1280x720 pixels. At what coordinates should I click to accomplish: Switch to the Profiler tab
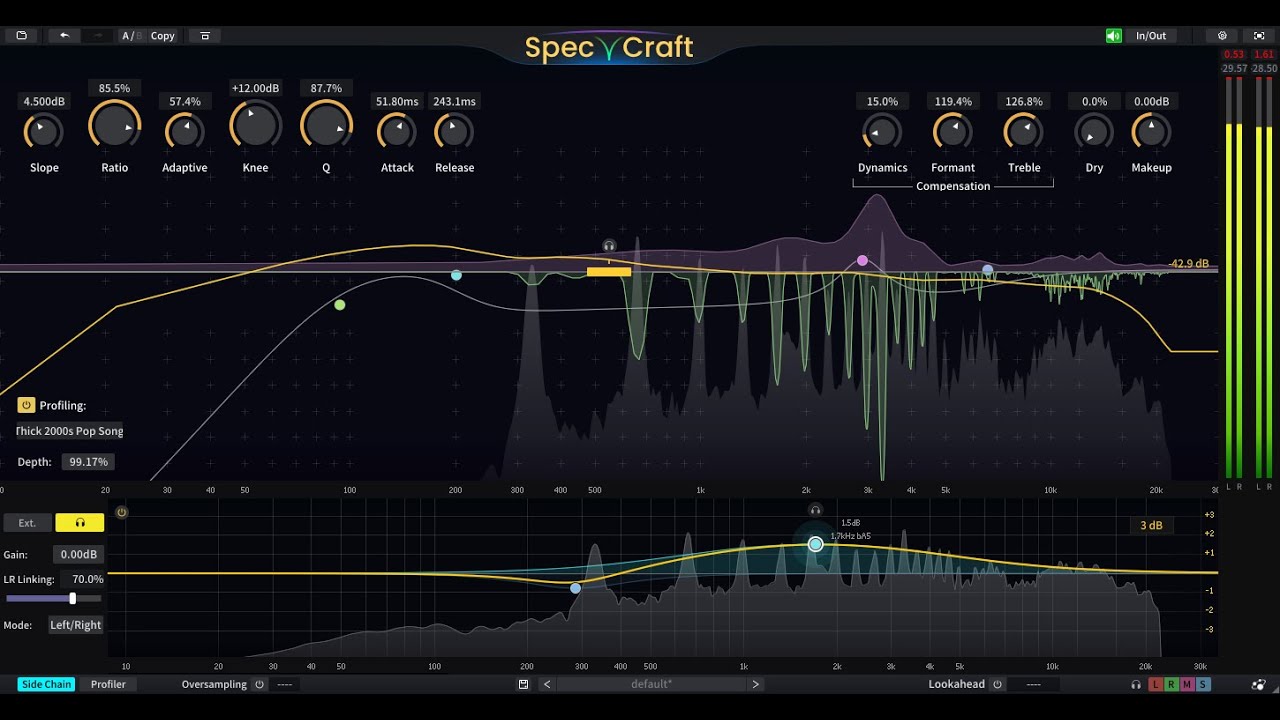108,684
